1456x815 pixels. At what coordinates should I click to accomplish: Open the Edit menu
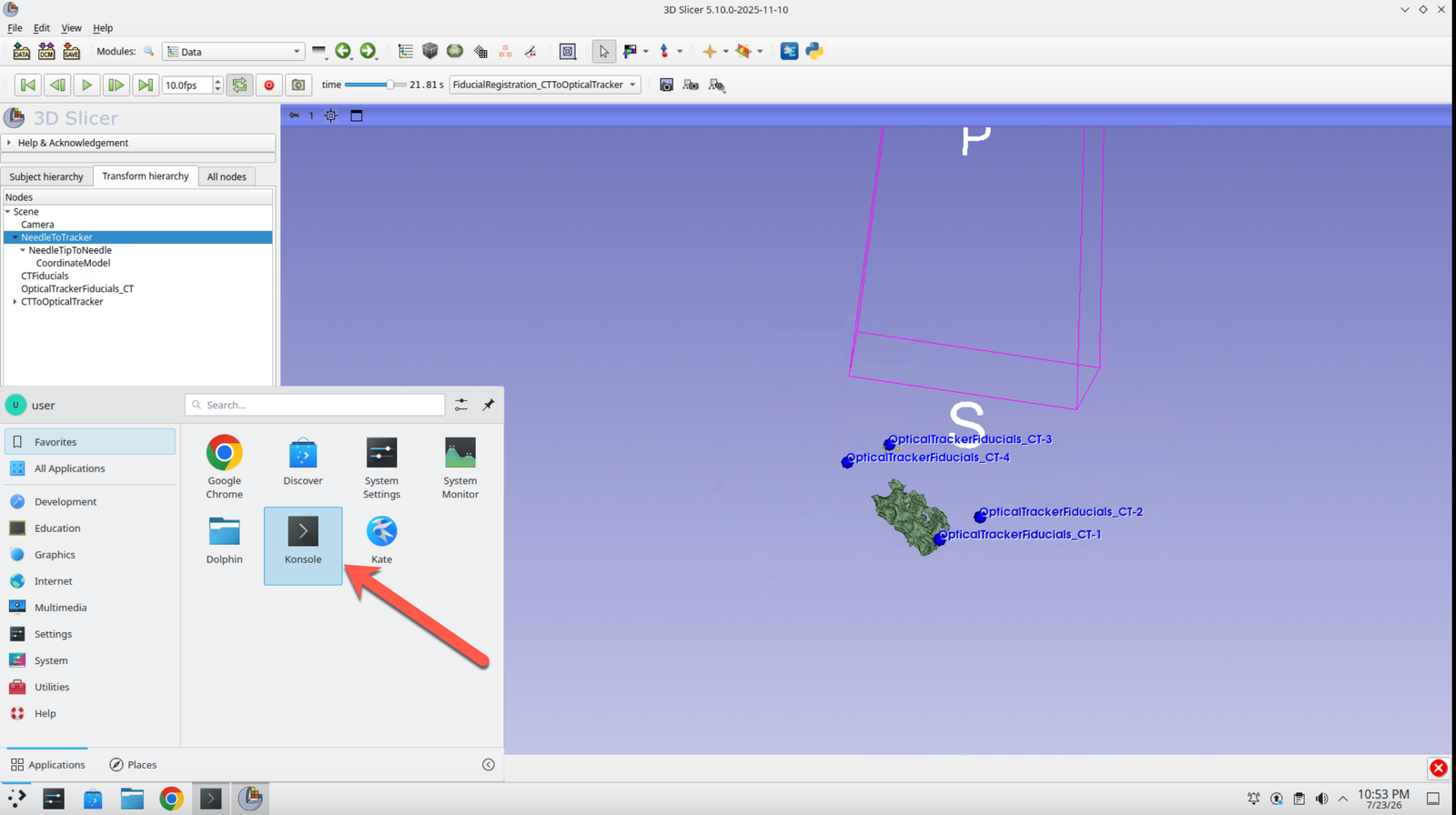tap(42, 28)
